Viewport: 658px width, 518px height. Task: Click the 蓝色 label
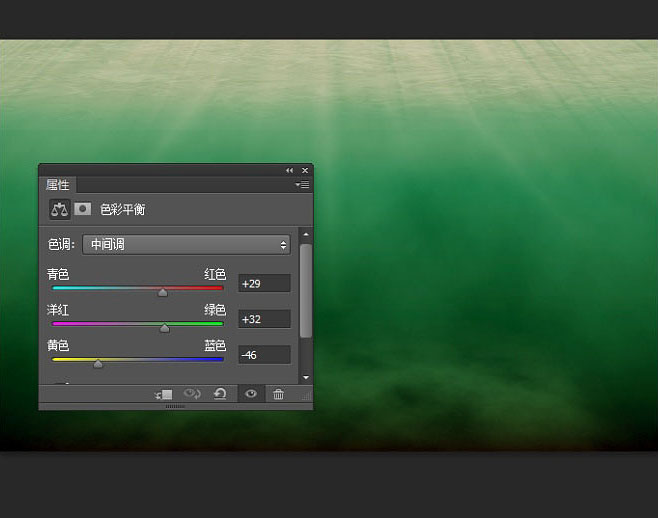[215, 345]
